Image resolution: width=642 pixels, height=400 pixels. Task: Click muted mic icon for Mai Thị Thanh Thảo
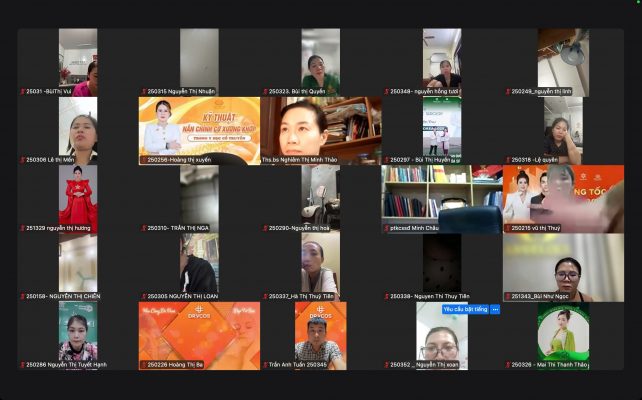506,365
